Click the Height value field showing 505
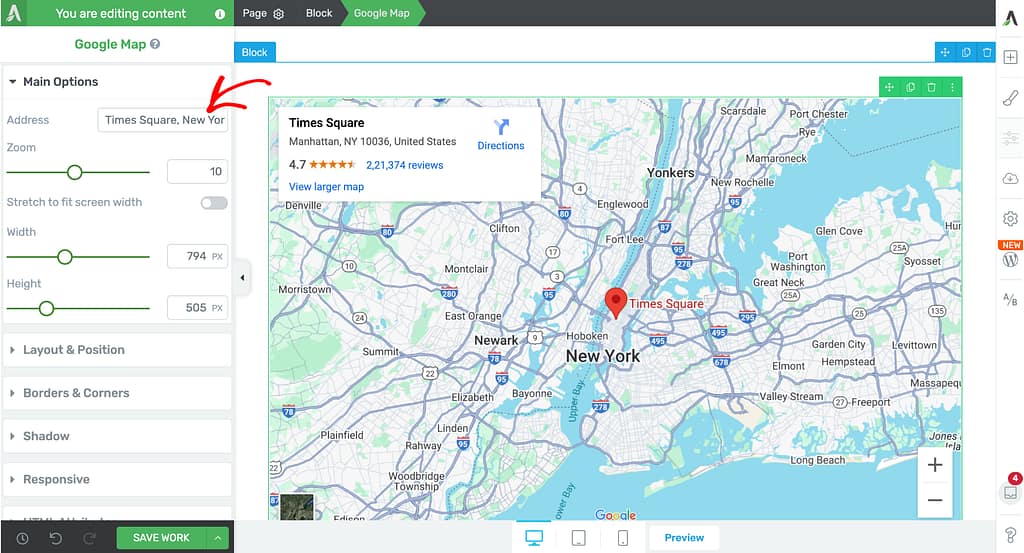1024x553 pixels. pos(198,308)
